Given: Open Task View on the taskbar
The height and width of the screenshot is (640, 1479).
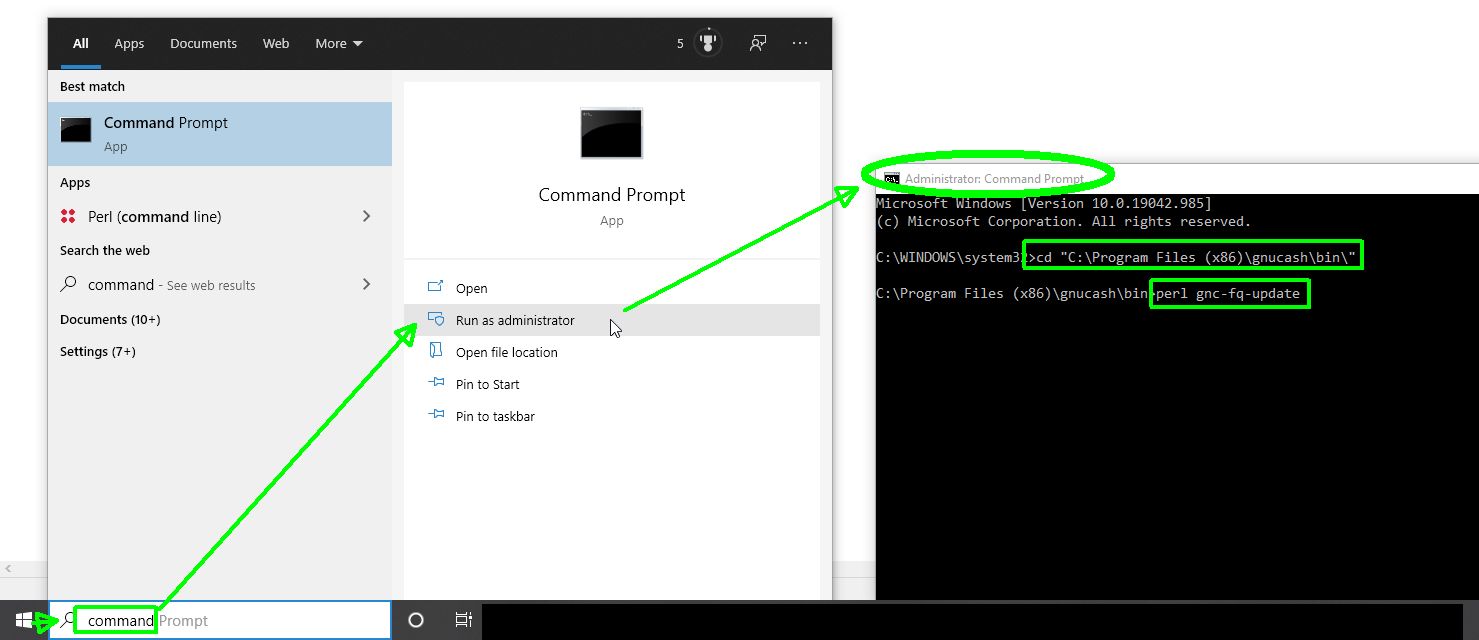Looking at the screenshot, I should (464, 620).
